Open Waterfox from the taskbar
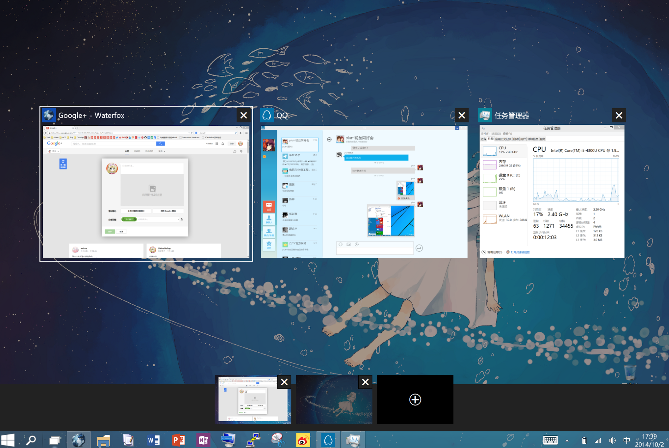The width and height of the screenshot is (669, 448). pos(80,440)
